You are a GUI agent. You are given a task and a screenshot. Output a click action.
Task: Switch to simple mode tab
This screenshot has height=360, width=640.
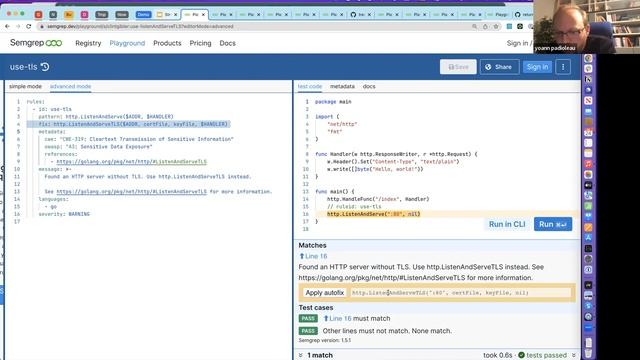[x=25, y=86]
